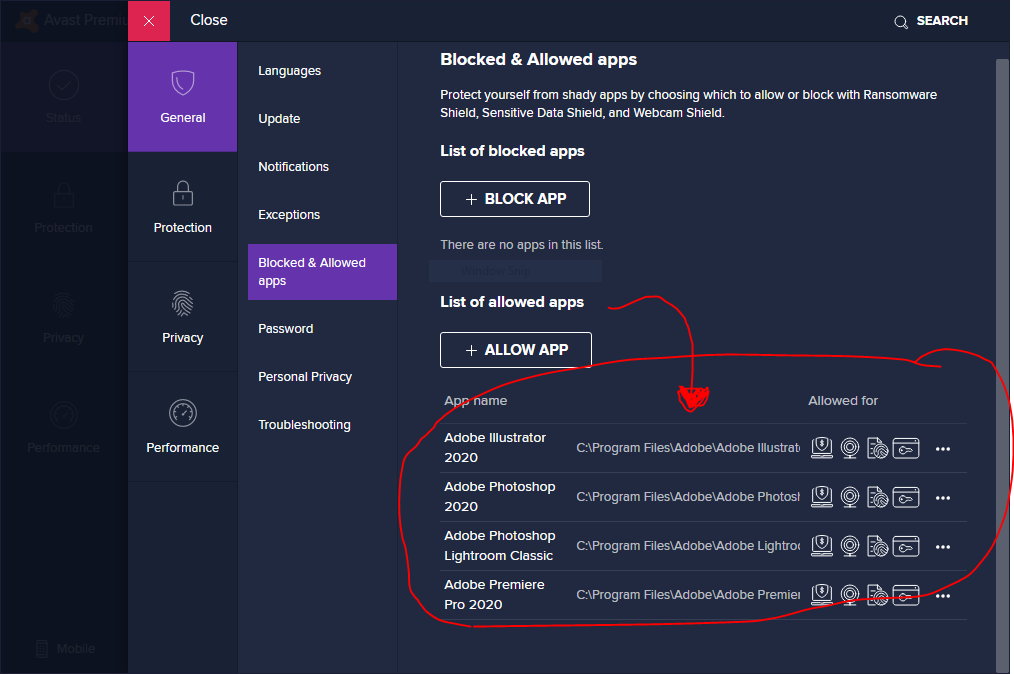
Task: Click the Adobe Premiere file path
Action: (688, 594)
